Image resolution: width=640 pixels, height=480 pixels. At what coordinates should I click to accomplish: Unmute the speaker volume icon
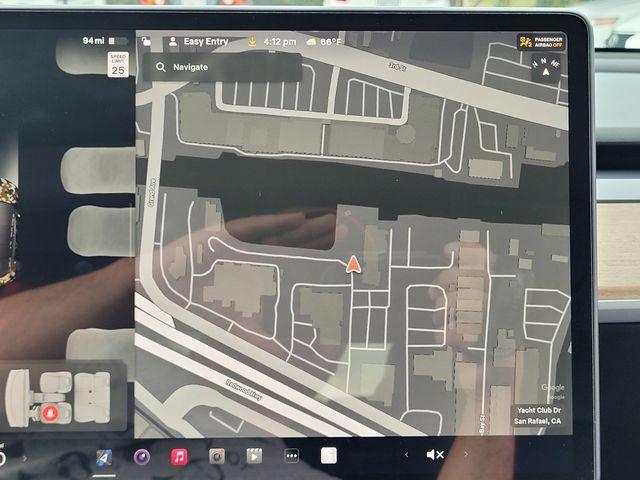(x=435, y=455)
